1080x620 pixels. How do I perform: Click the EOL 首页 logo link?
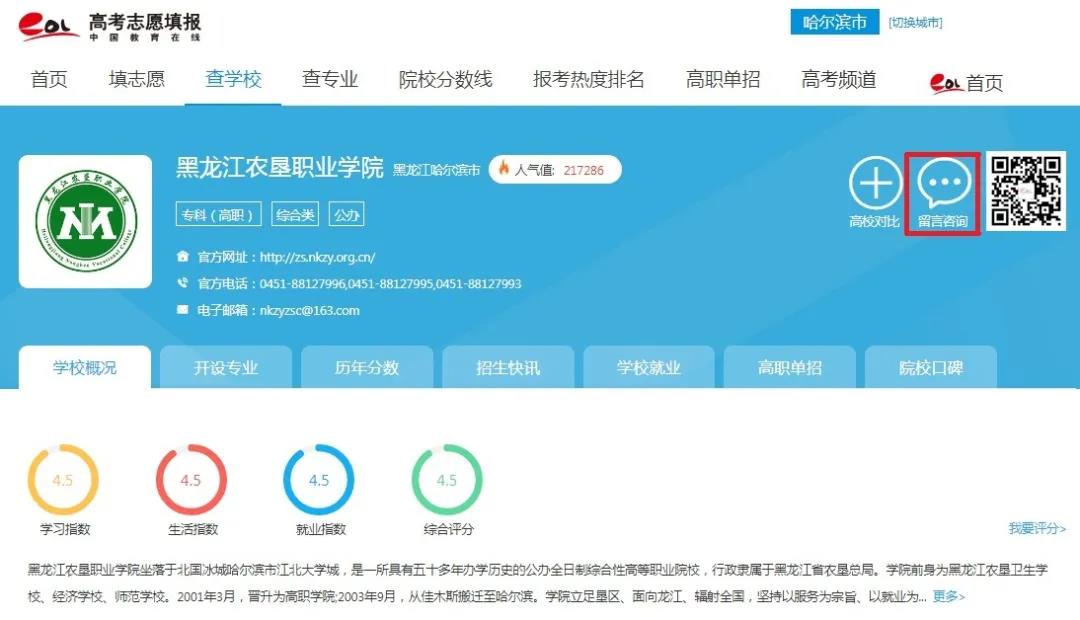(x=966, y=83)
